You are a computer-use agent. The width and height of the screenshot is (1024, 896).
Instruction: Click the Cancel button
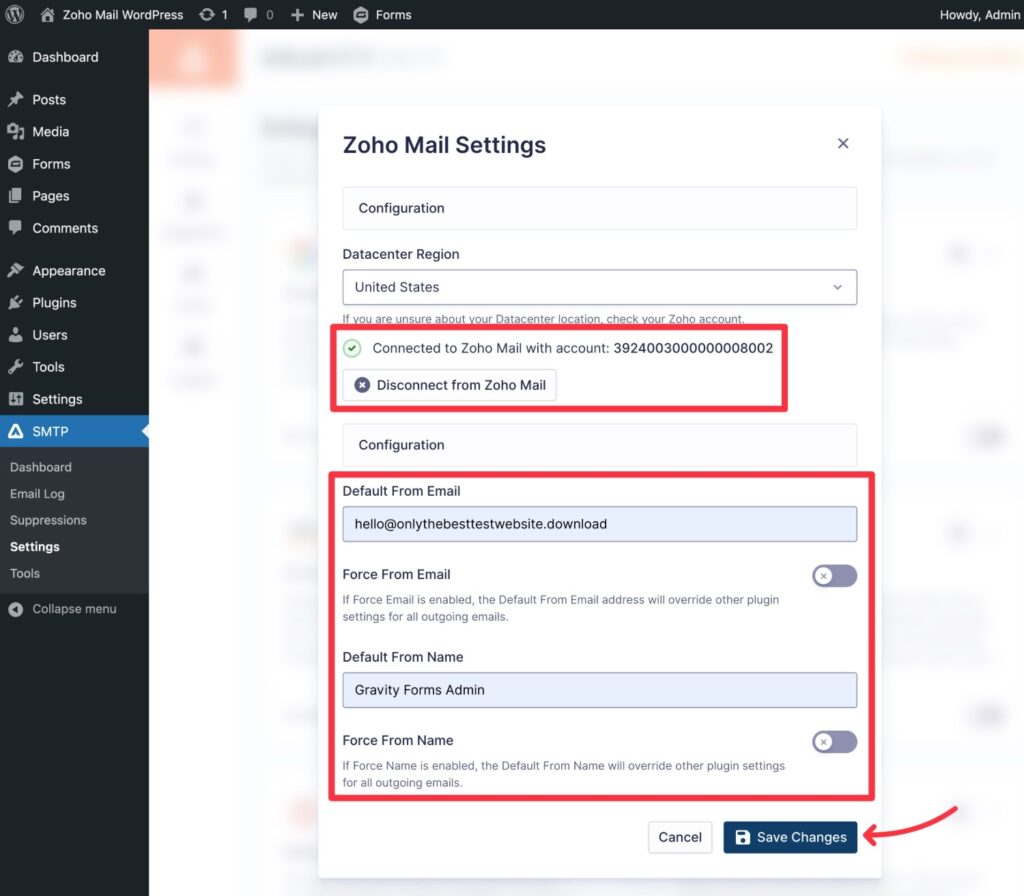point(680,837)
